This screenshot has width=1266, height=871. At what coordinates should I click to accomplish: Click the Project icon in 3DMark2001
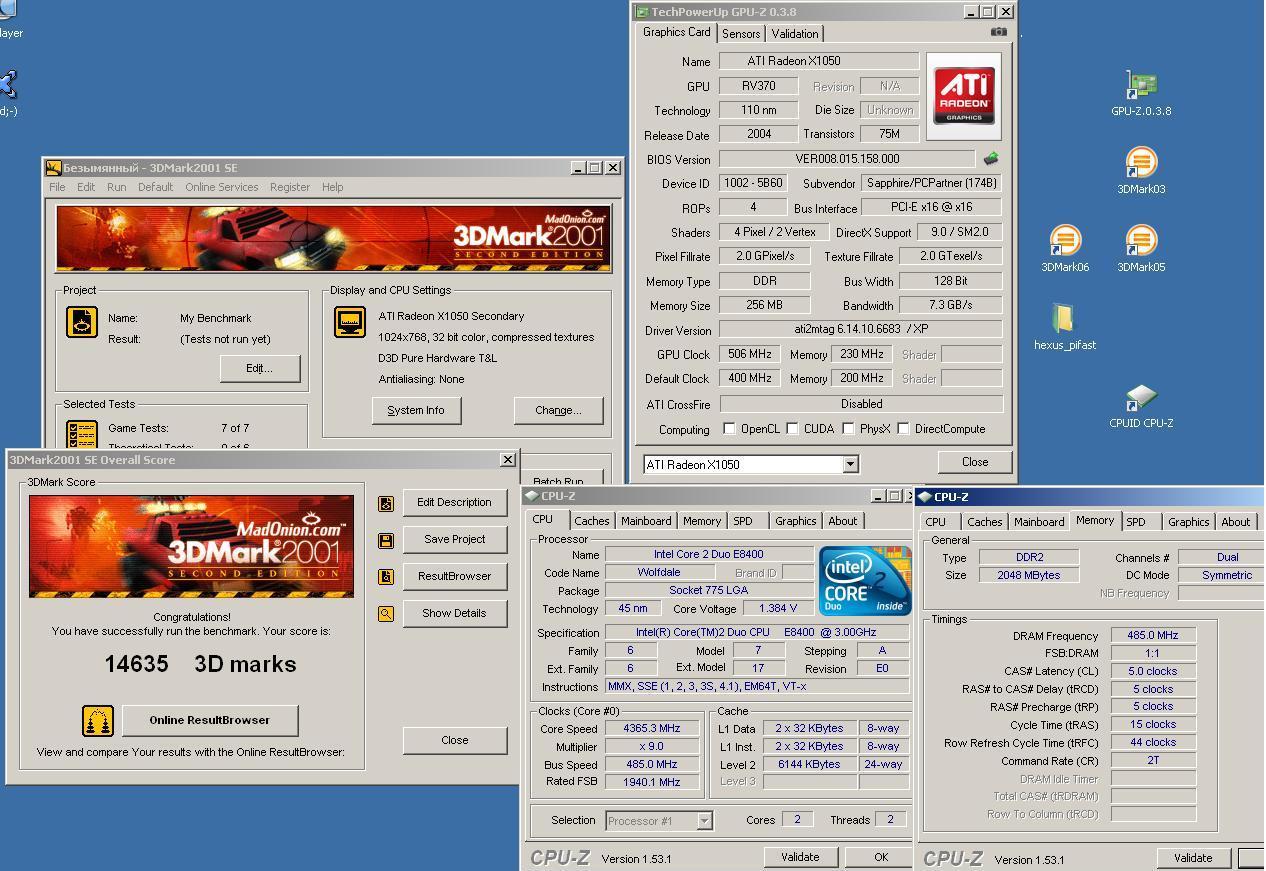tap(82, 322)
